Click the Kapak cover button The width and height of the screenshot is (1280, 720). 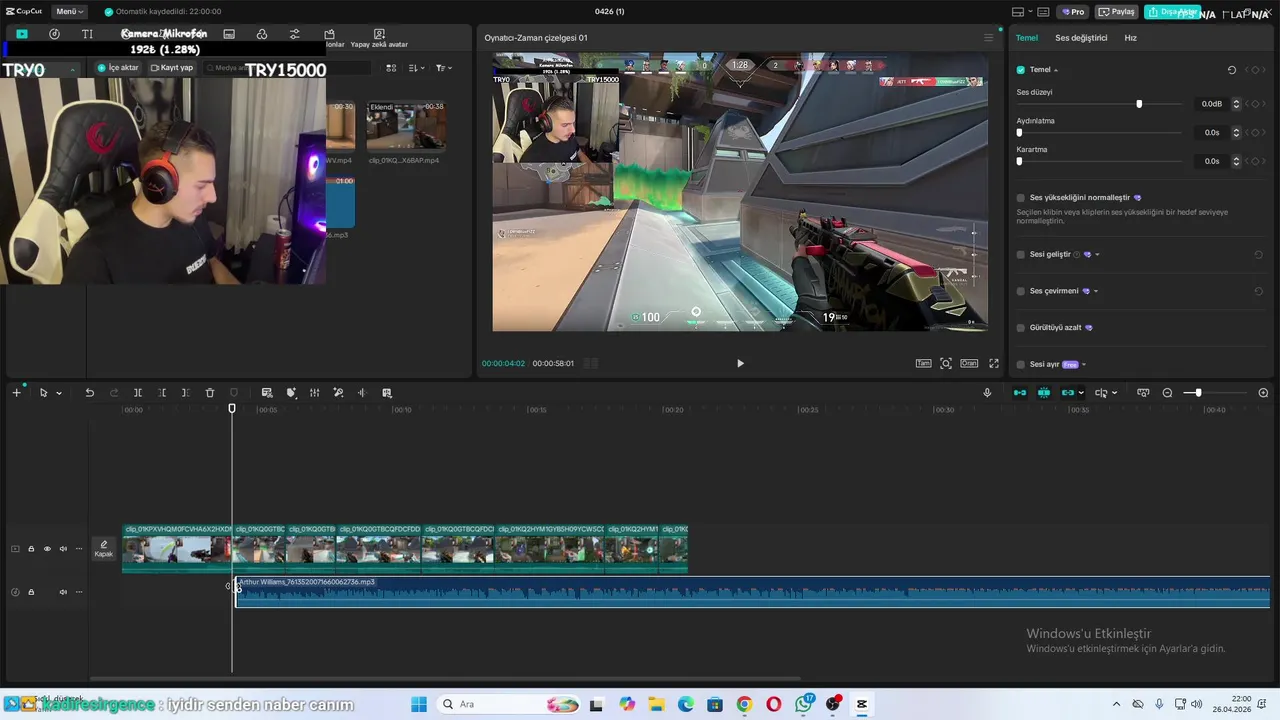pyautogui.click(x=104, y=549)
